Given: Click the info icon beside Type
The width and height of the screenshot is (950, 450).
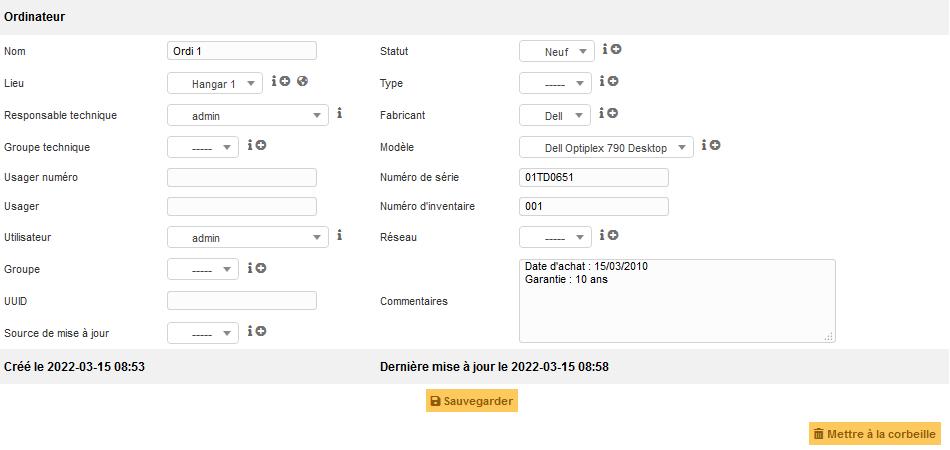Looking at the screenshot, I should point(602,82).
